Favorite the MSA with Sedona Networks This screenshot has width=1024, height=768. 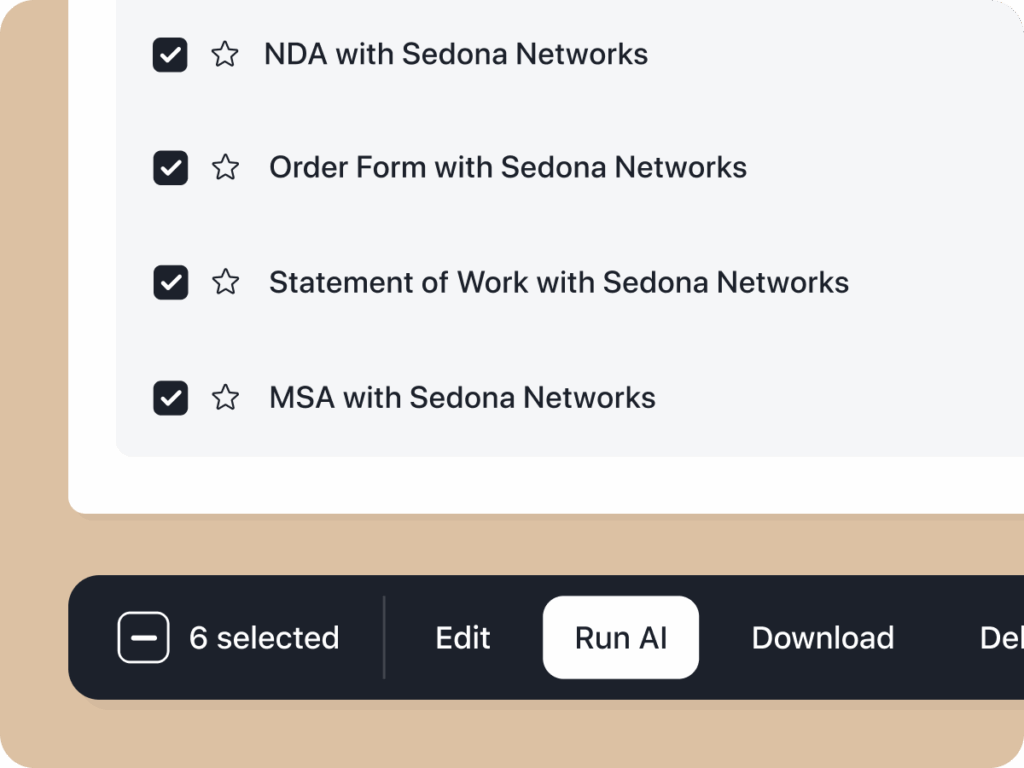click(x=226, y=398)
